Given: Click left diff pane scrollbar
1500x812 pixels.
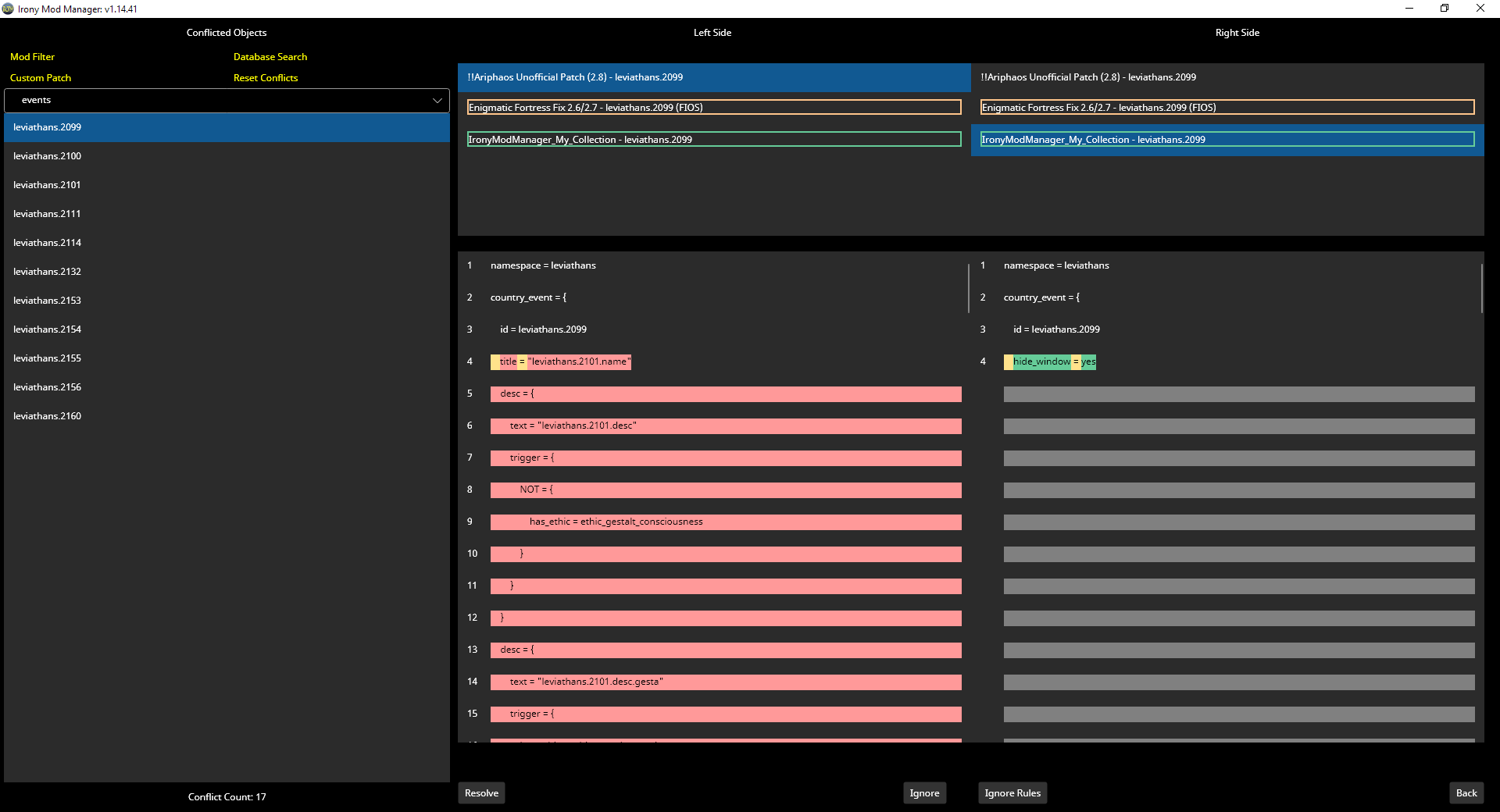Looking at the screenshot, I should click(x=968, y=289).
